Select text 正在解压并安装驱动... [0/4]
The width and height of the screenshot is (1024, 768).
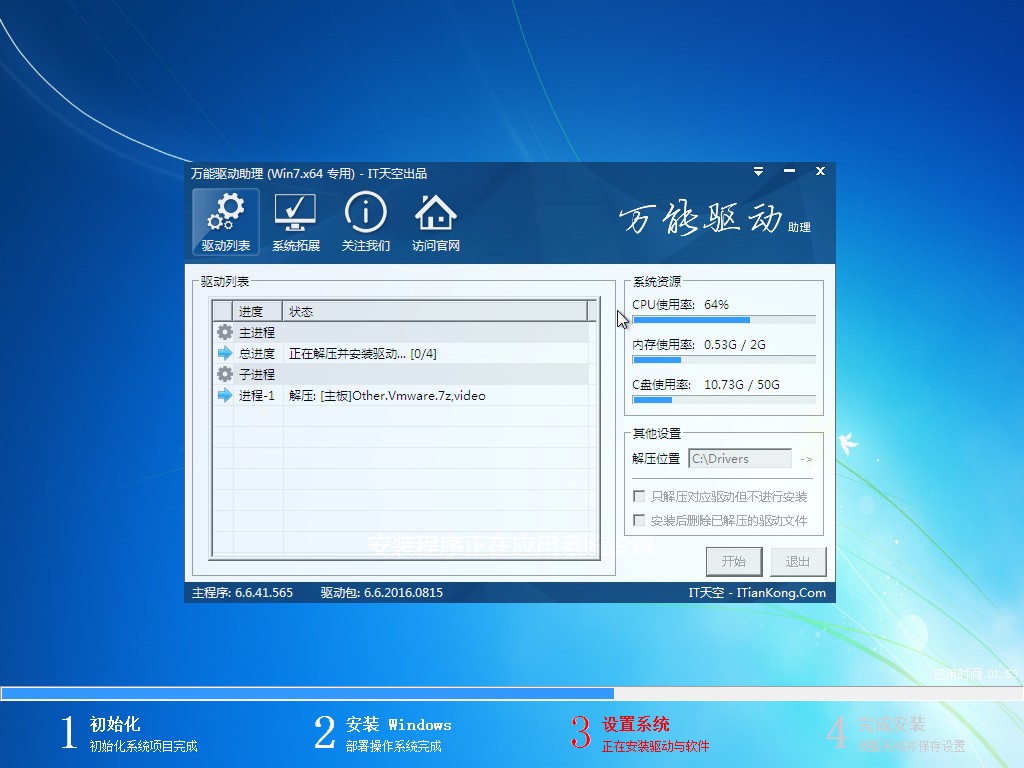[362, 354]
